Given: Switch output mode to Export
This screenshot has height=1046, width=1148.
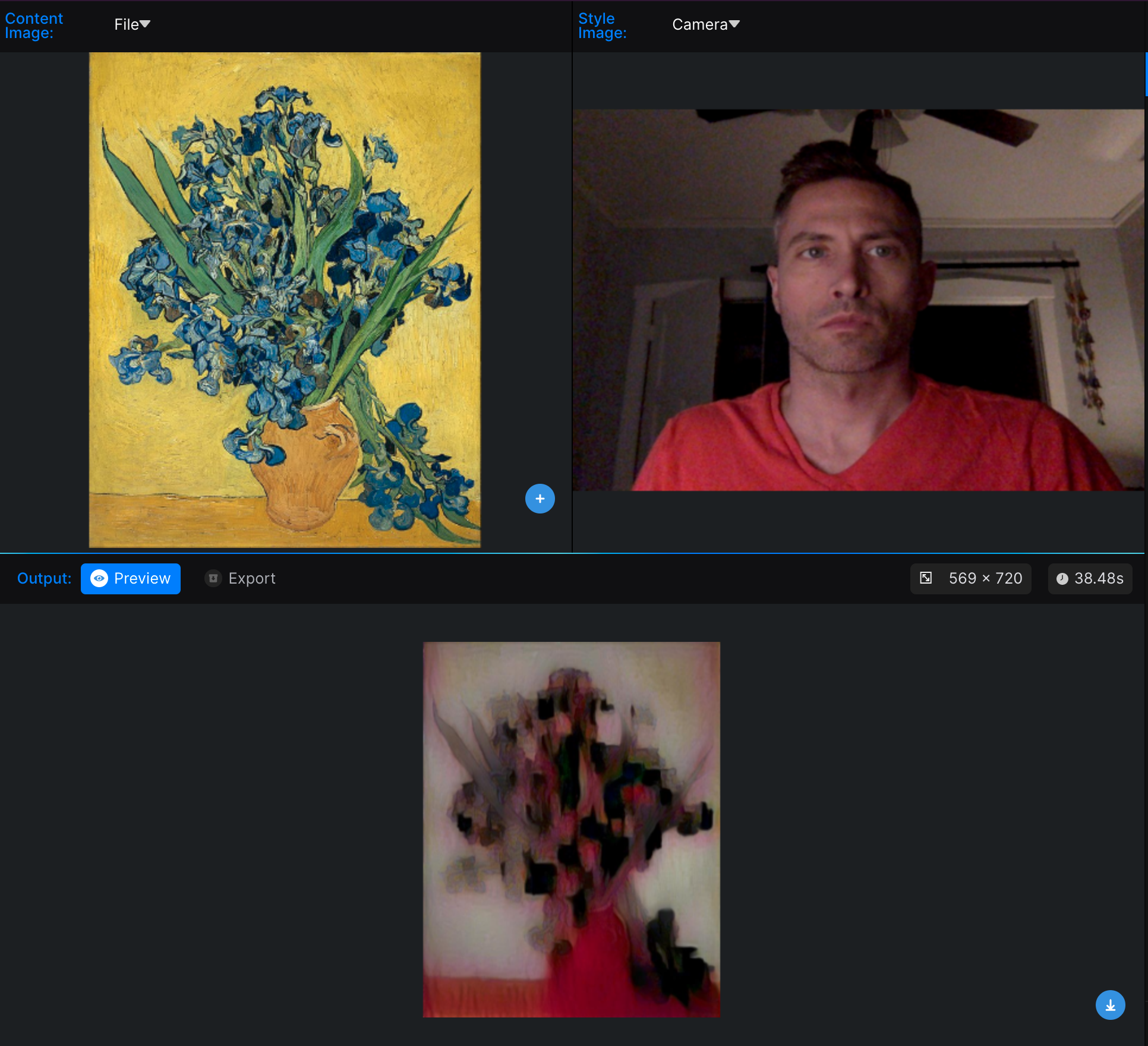Looking at the screenshot, I should pyautogui.click(x=241, y=578).
